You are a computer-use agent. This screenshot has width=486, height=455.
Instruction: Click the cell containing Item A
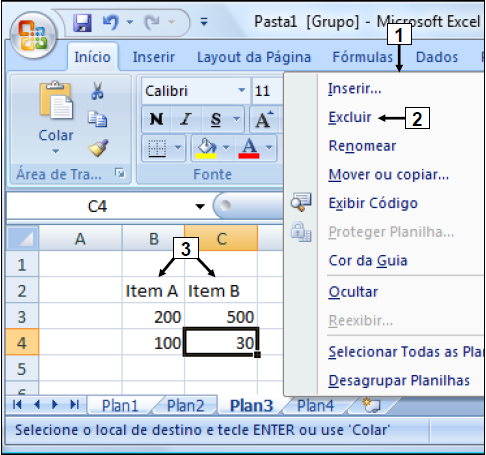click(153, 291)
